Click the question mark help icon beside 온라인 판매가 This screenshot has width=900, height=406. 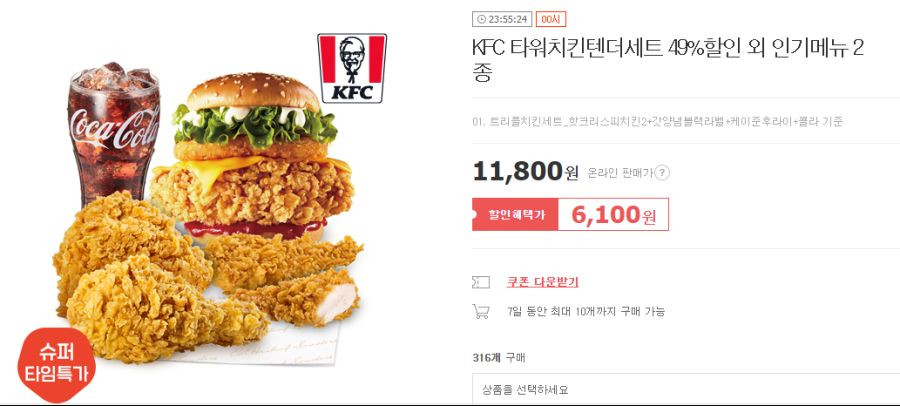(662, 172)
